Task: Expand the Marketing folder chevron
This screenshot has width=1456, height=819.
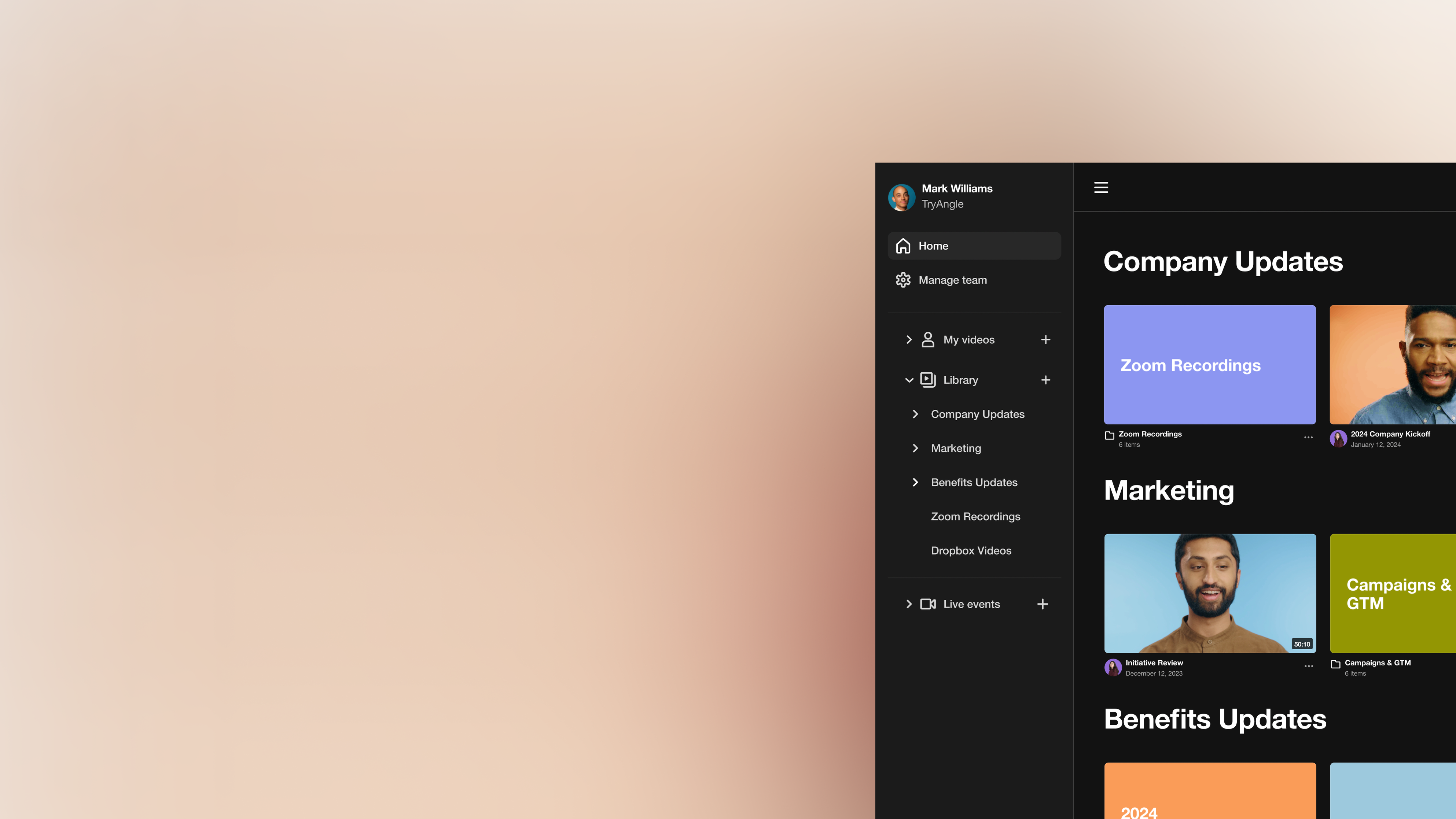Action: click(915, 448)
